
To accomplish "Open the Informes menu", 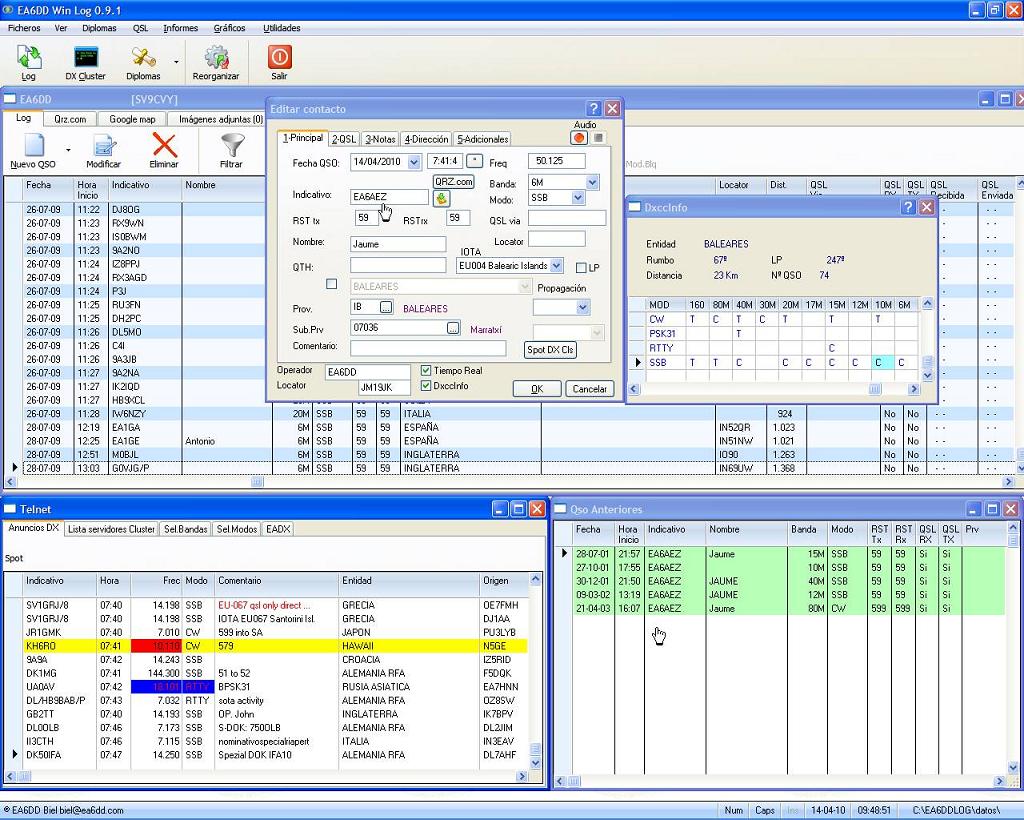I will 180,28.
